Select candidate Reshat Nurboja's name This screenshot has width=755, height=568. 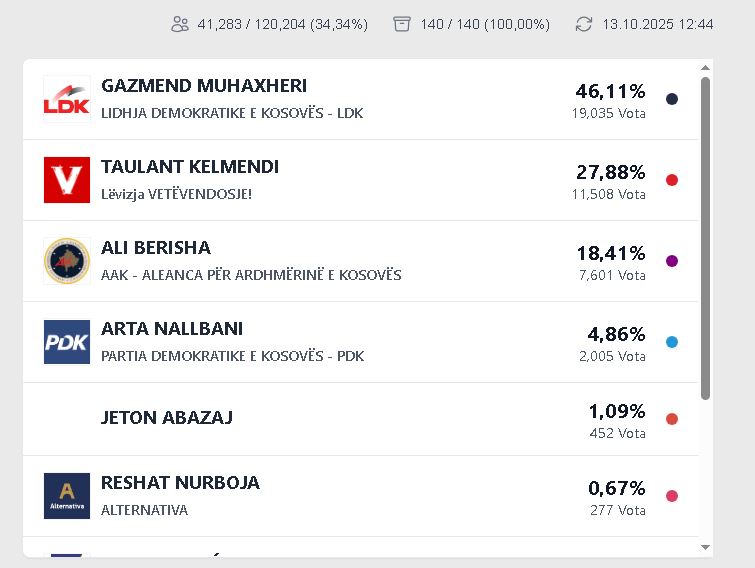[180, 483]
